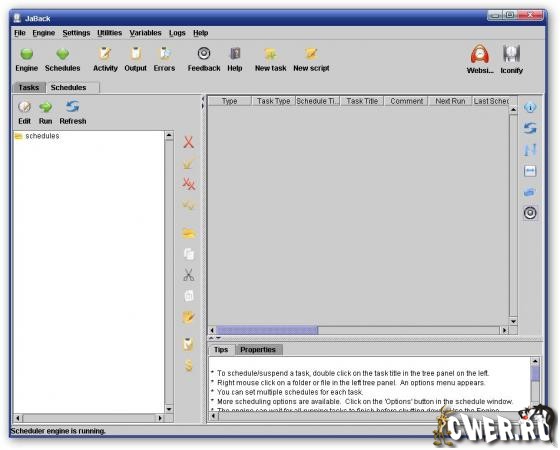560x450 pixels.
Task: Open the Website icon
Action: click(480, 54)
